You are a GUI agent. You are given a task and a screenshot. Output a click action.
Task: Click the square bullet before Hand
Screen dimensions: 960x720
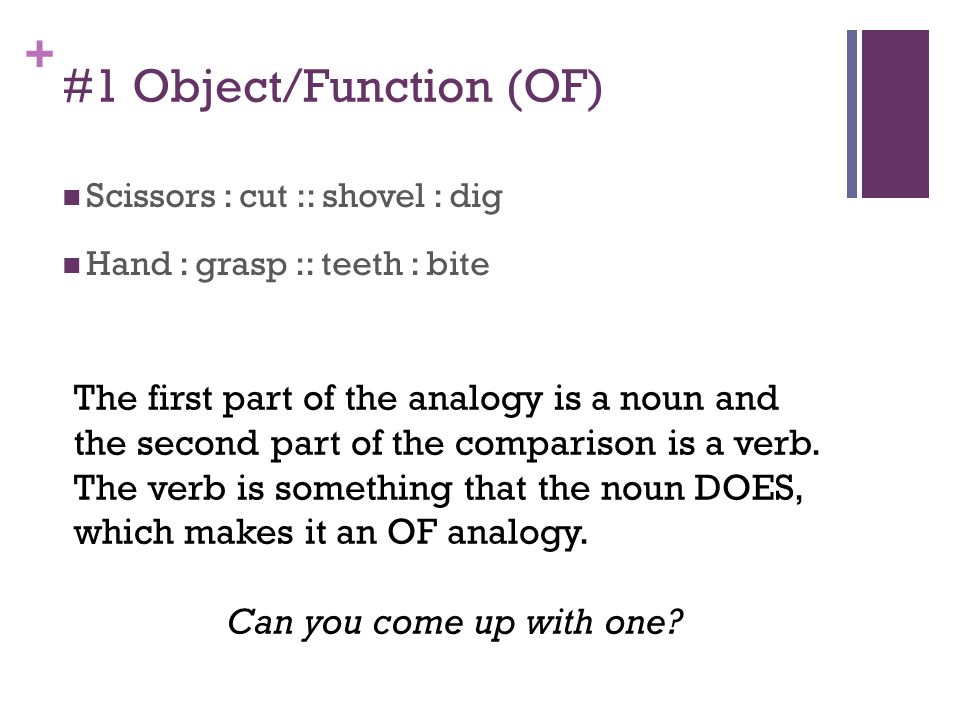click(x=72, y=265)
